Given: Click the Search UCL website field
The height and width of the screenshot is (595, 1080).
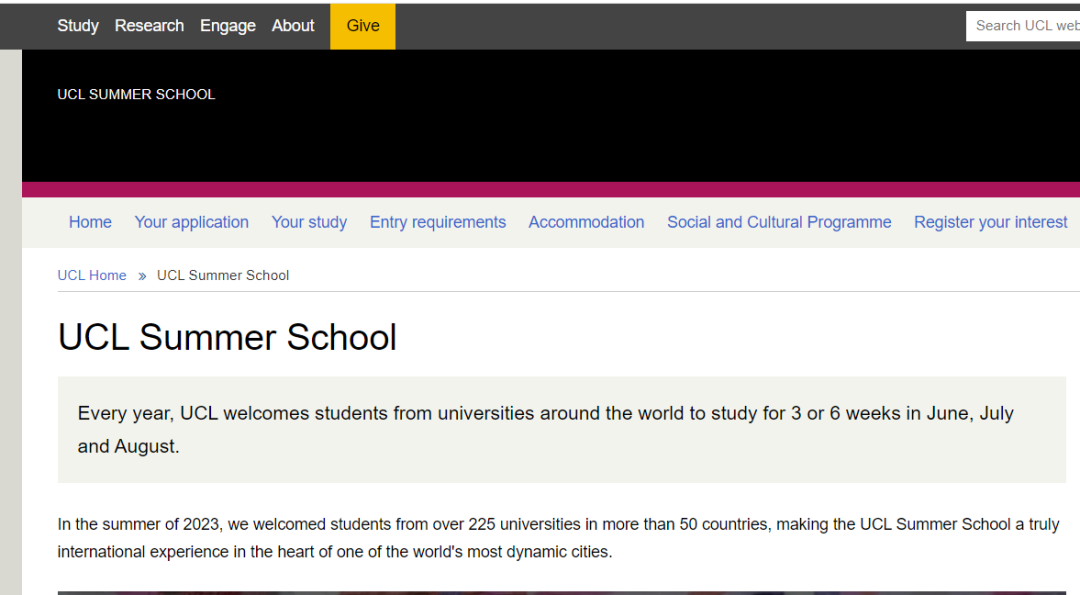Looking at the screenshot, I should [1023, 26].
